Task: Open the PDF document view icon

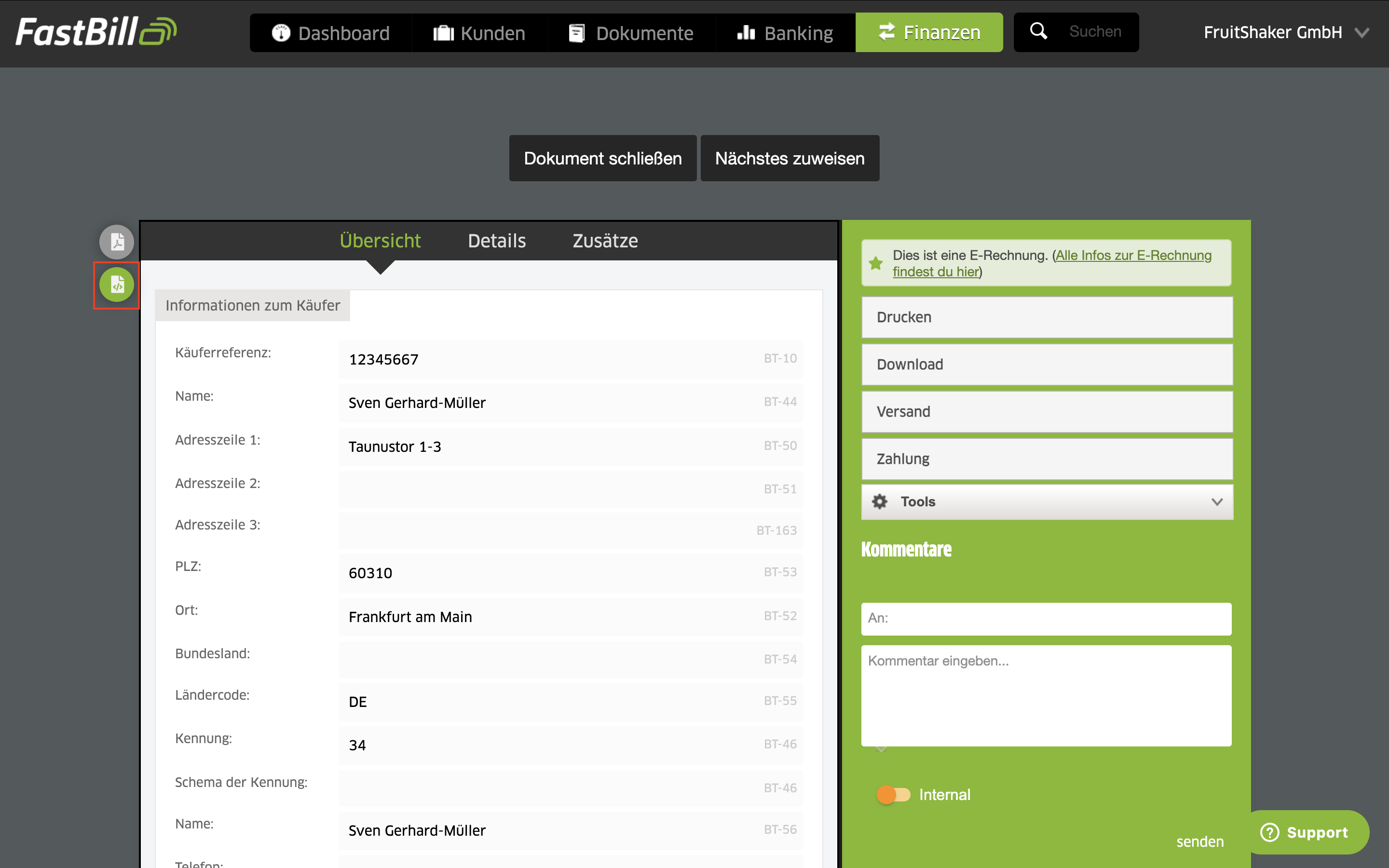Action: tap(117, 242)
